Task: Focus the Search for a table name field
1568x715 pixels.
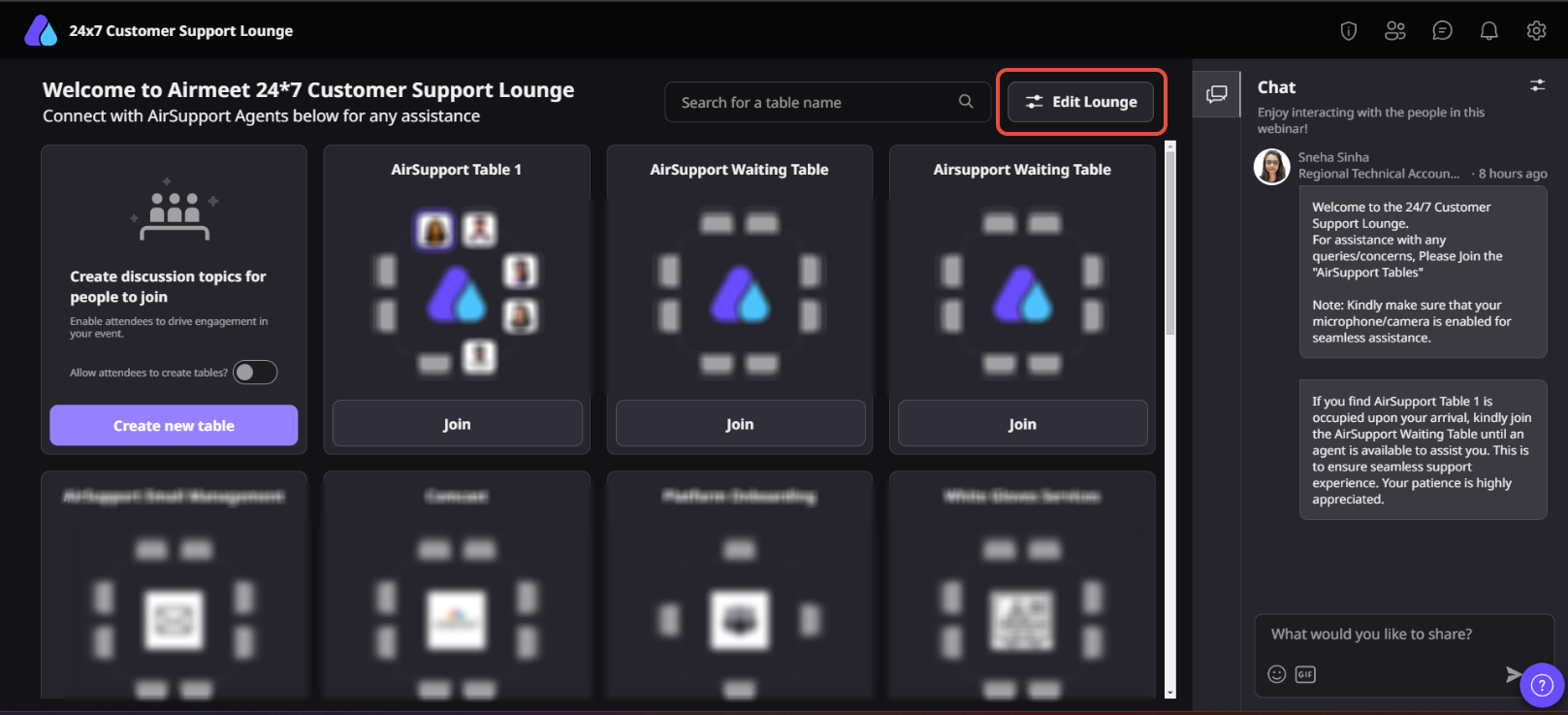Action: tap(827, 102)
